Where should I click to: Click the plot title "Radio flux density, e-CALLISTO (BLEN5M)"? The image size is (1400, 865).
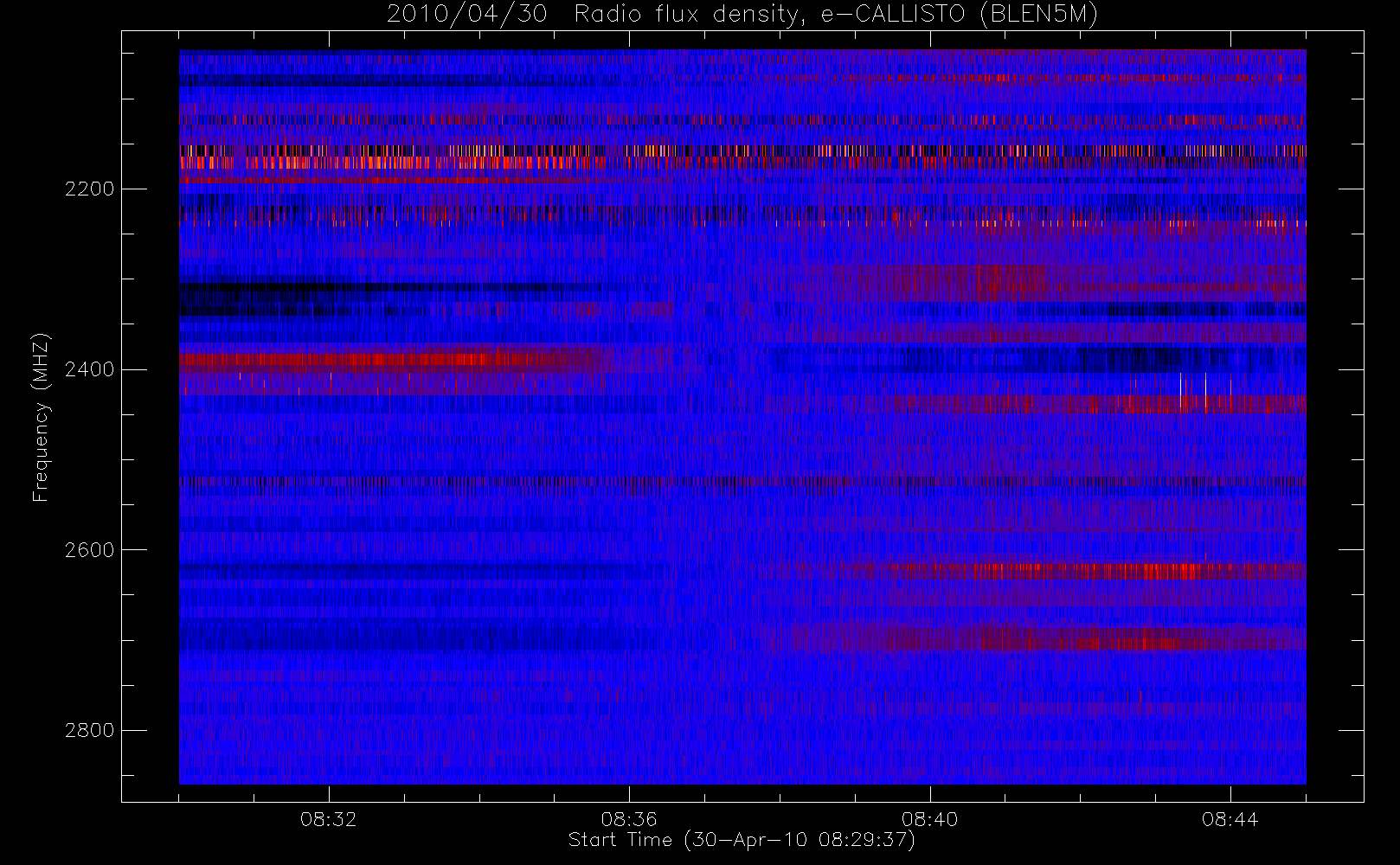coord(837,14)
